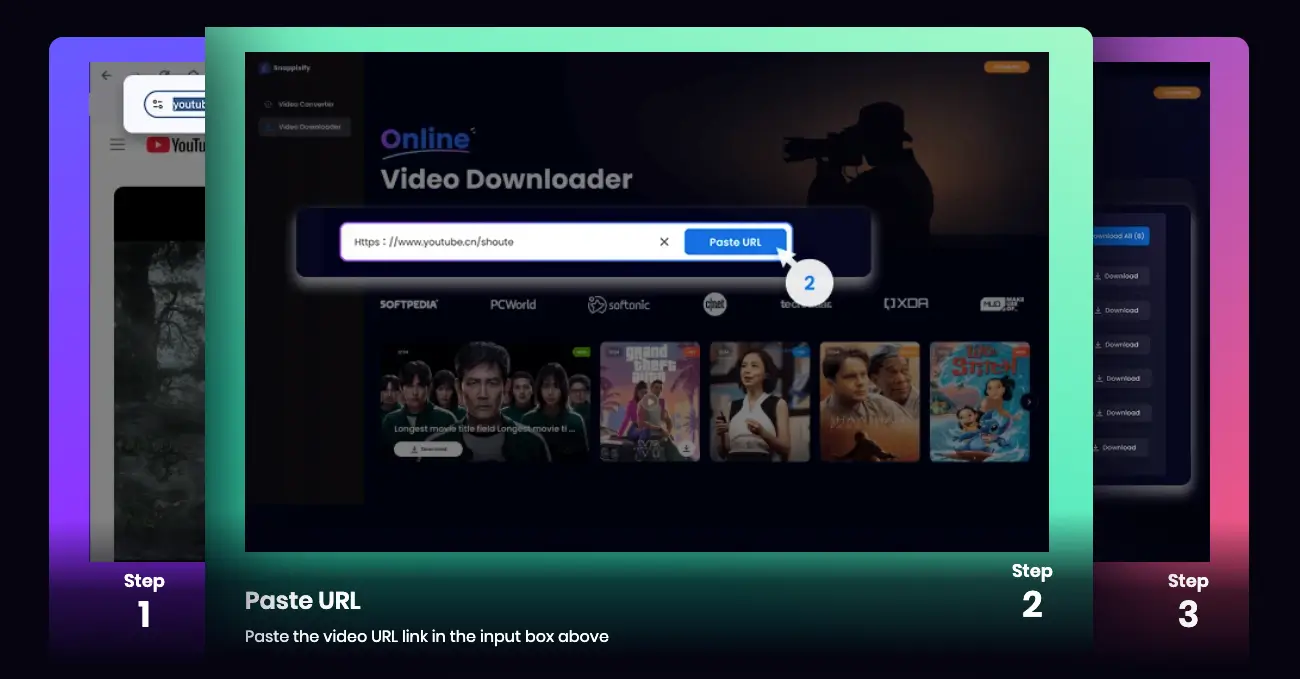The image size is (1300, 679).
Task: Open the Lilo & Stitch movie thumbnail
Action: coord(979,401)
